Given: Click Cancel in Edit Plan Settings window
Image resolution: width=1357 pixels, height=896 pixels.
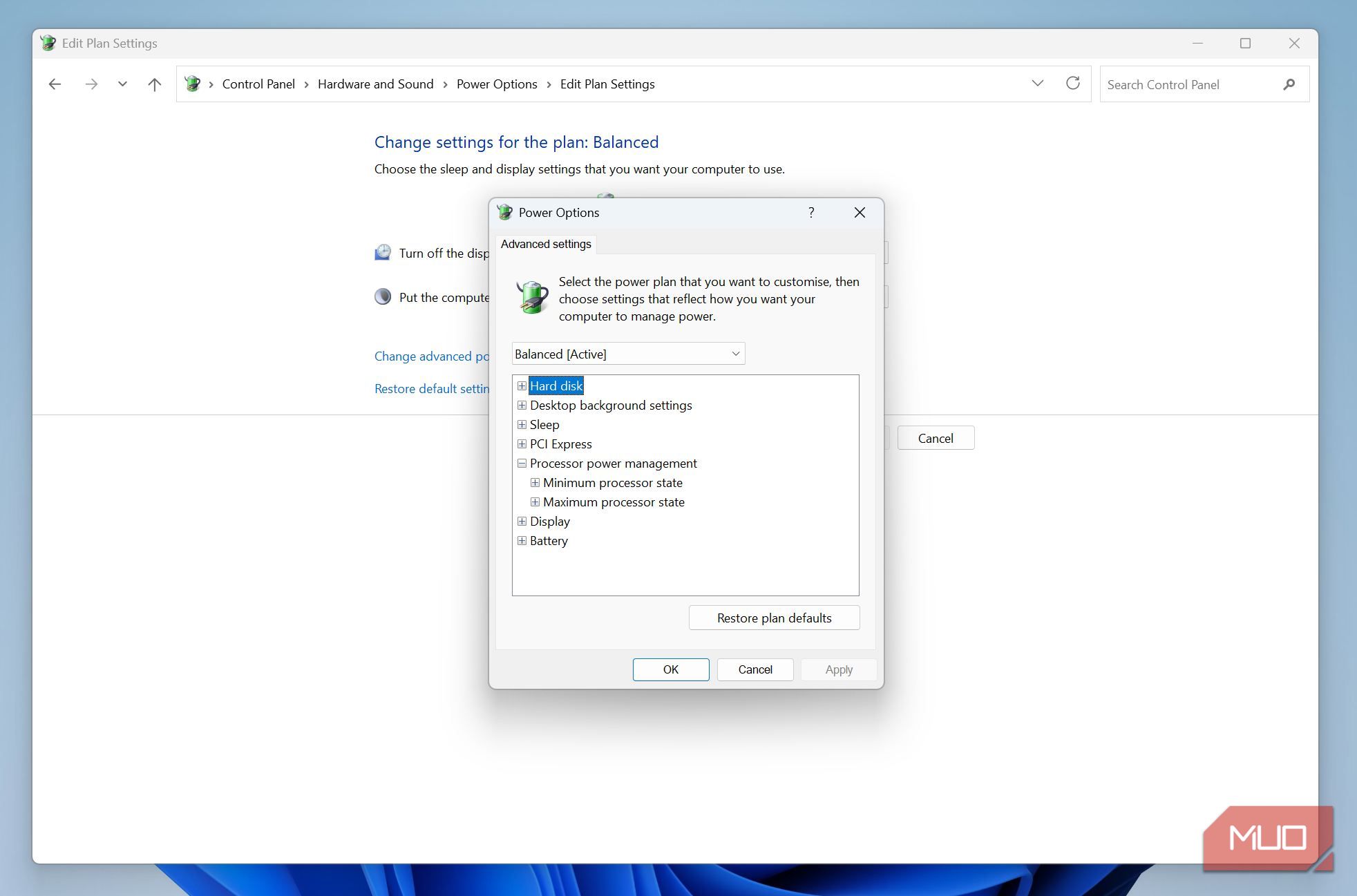Looking at the screenshot, I should (936, 438).
